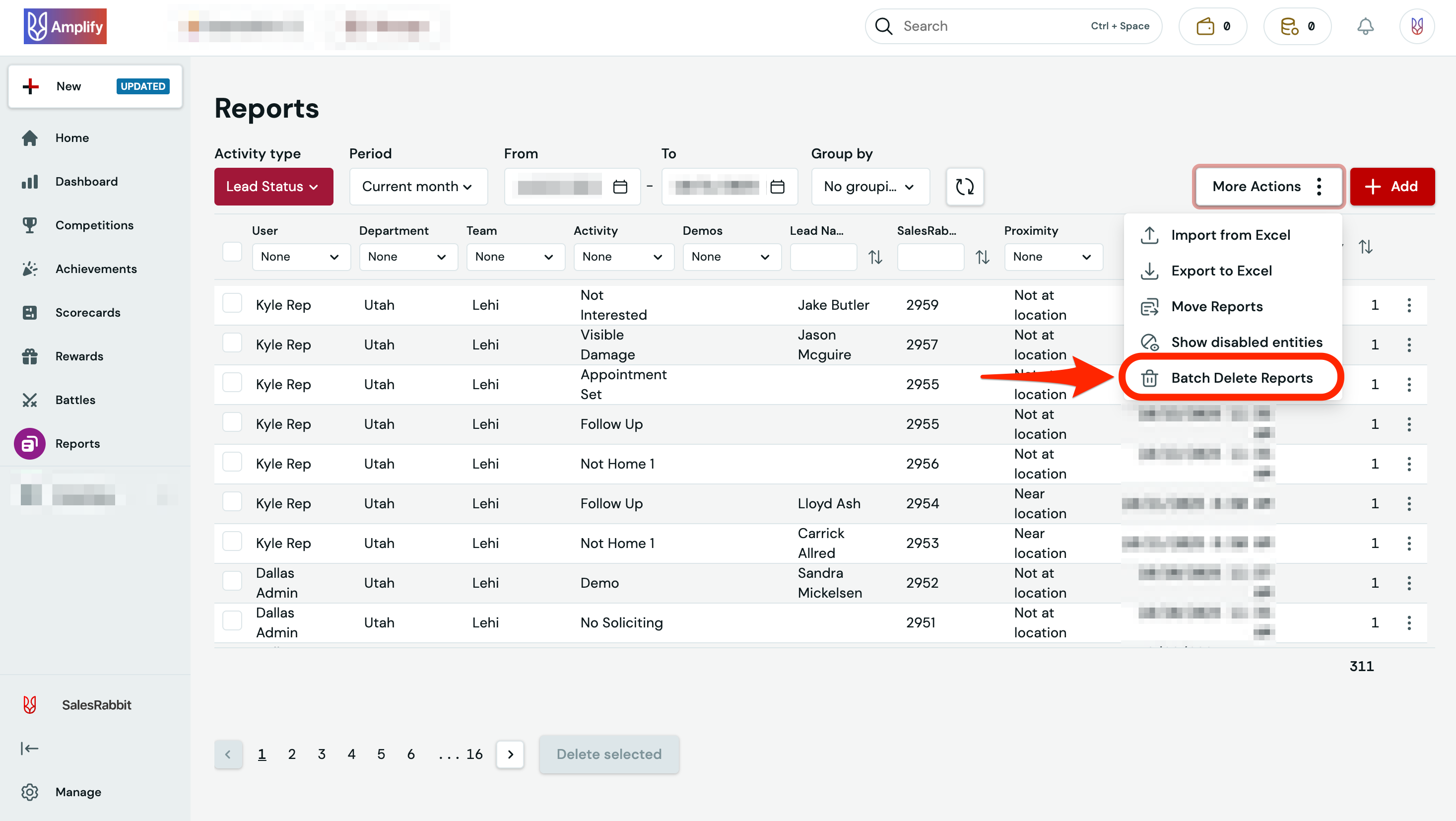Screen dimensions: 1456x821
Task: Click the refresh icon next to filters
Action: 965,187
